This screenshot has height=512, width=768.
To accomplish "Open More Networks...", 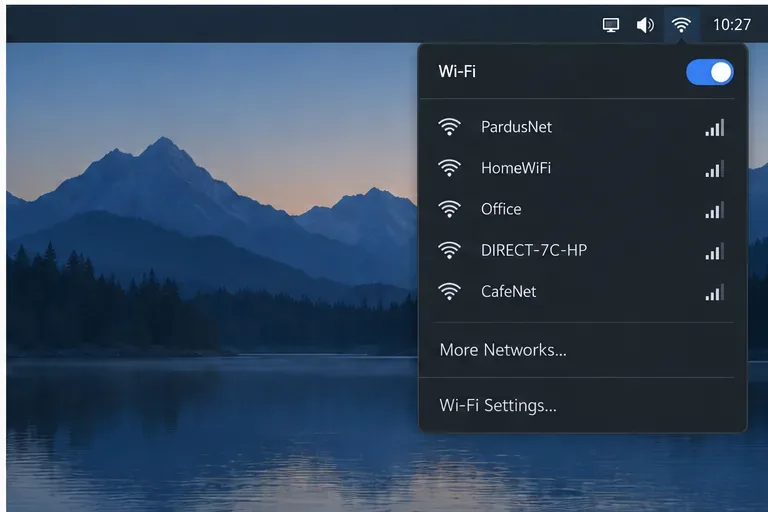I will click(503, 350).
